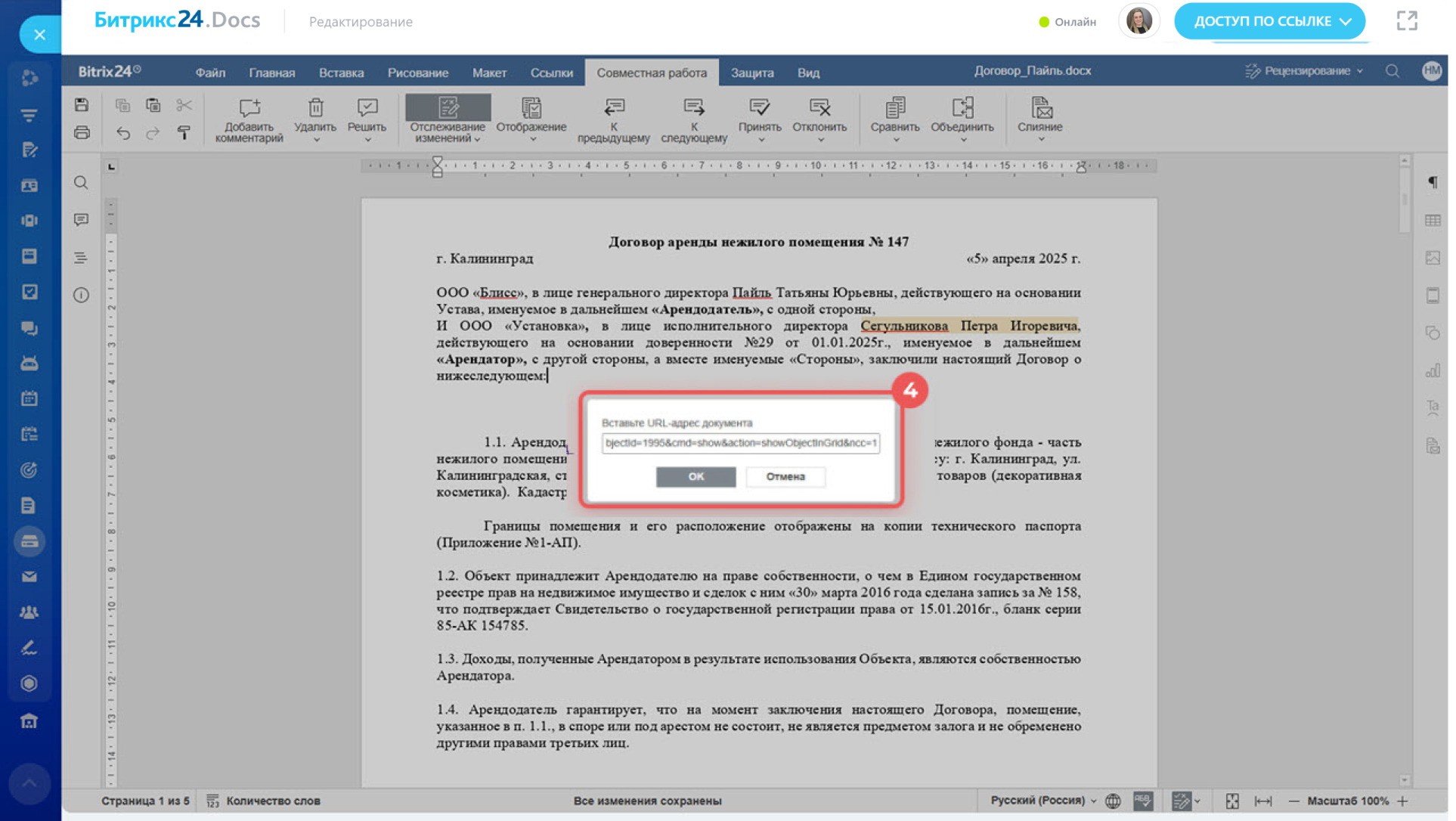The image size is (1456, 821).
Task: Click the Merge (Объединить) documents icon
Action: click(962, 108)
